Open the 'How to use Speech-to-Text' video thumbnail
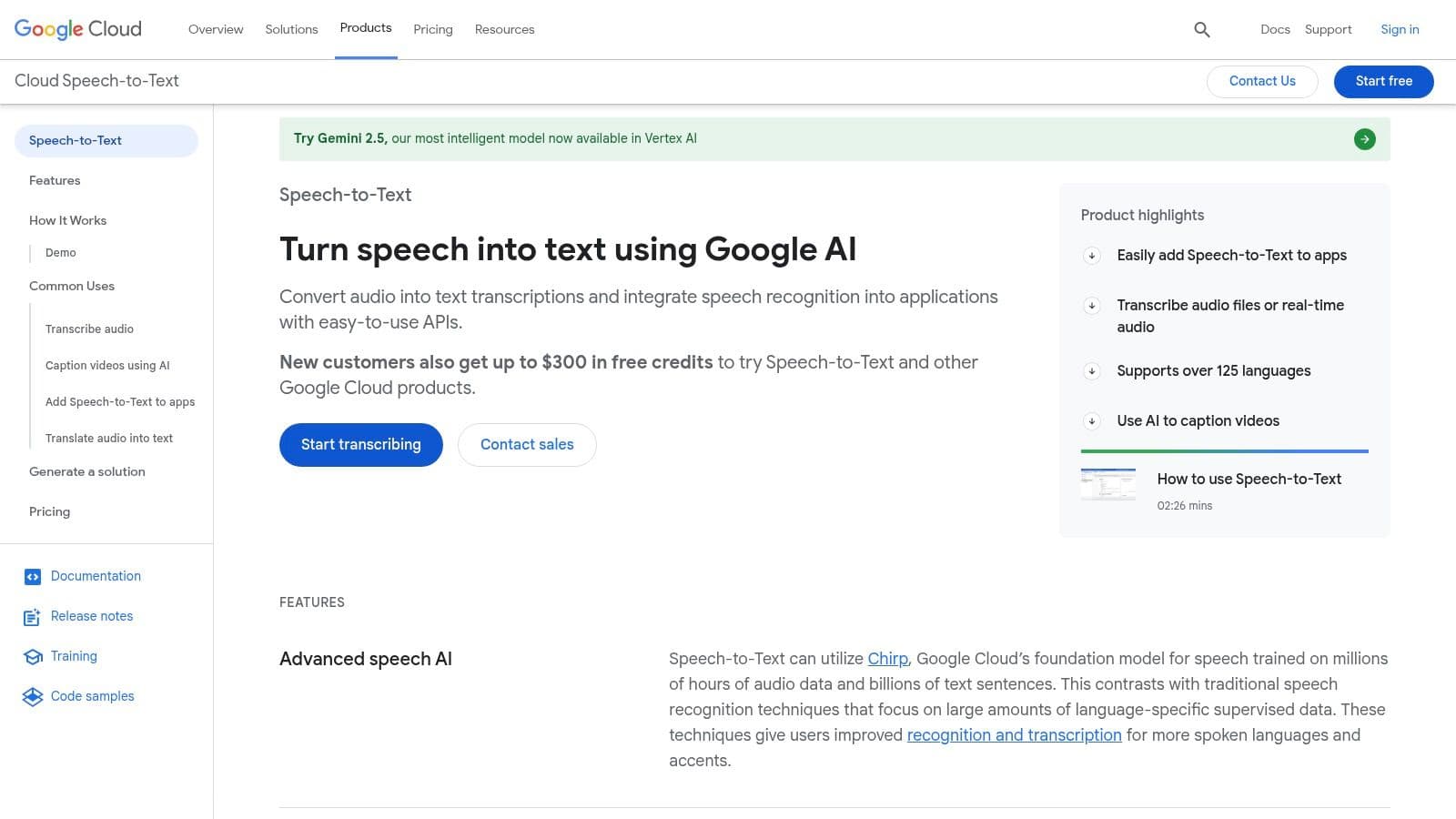 click(1108, 485)
